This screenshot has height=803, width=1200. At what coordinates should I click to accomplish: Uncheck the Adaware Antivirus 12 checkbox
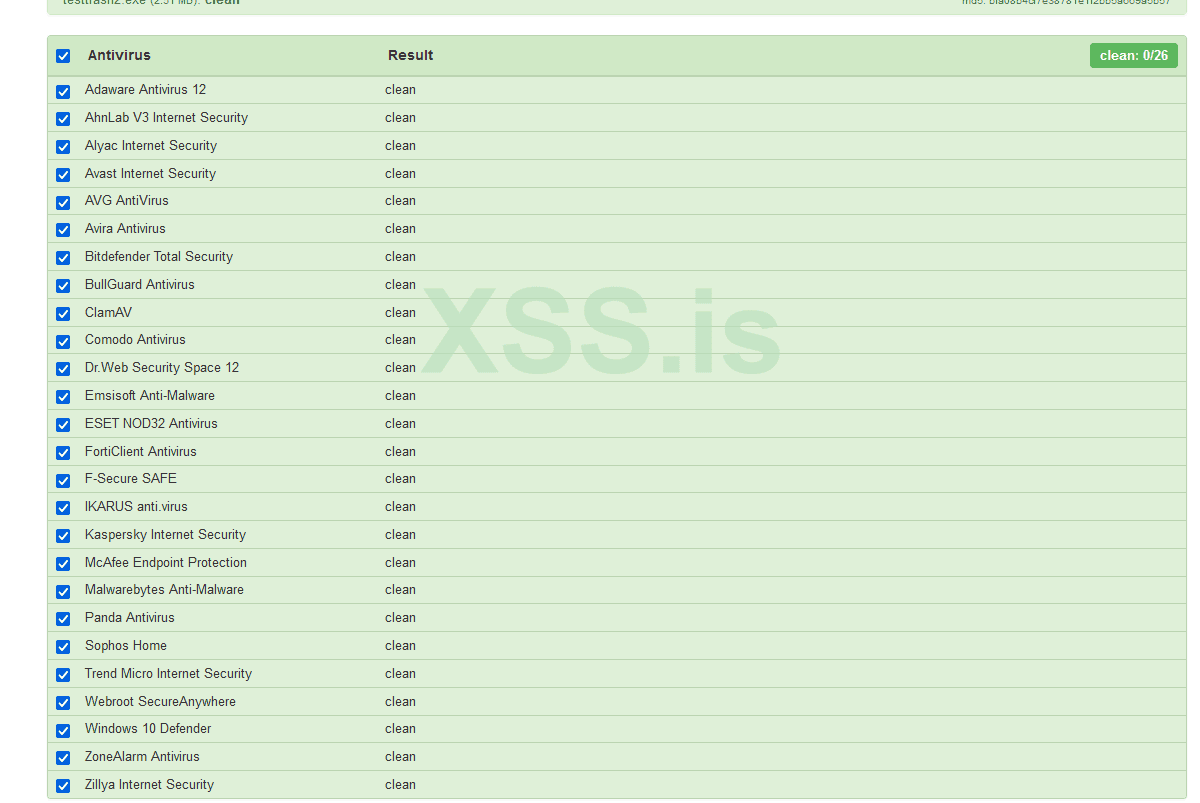point(63,91)
